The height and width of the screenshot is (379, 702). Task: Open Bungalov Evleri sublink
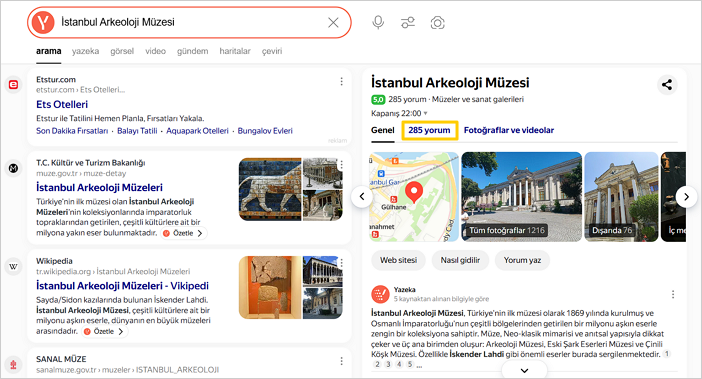265,131
